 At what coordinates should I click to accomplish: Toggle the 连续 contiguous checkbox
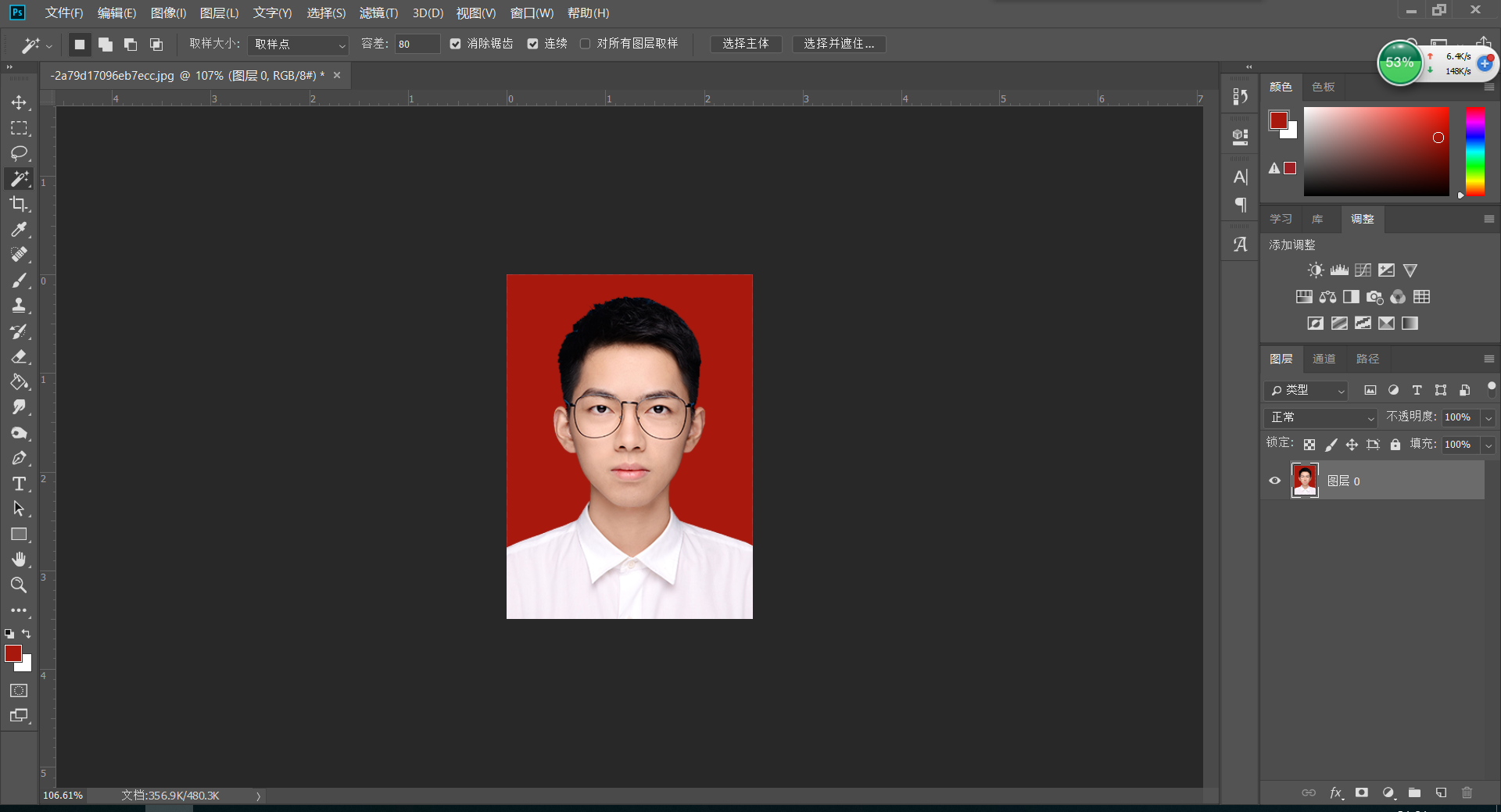[533, 44]
